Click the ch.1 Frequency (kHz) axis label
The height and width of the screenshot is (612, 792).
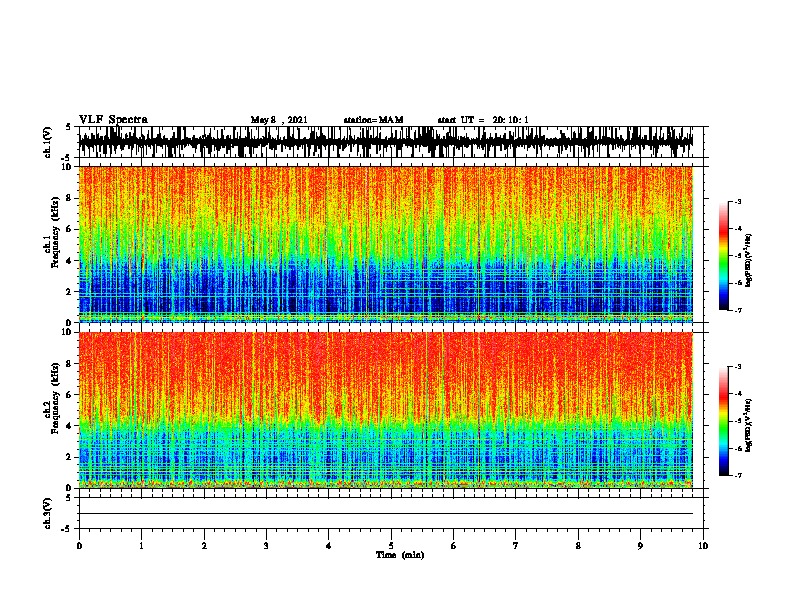coord(52,232)
